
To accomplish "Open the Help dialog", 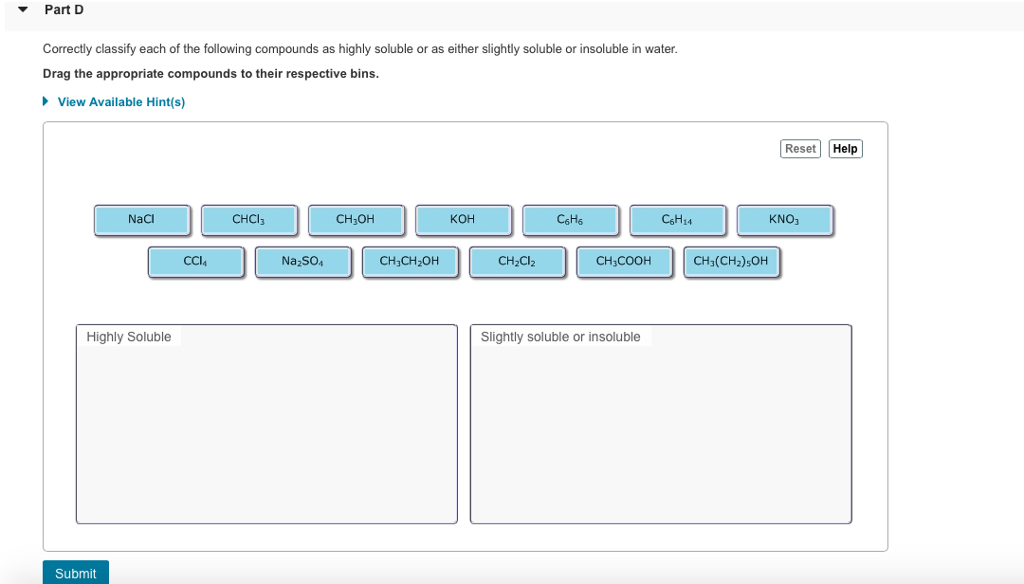I will pos(845,148).
